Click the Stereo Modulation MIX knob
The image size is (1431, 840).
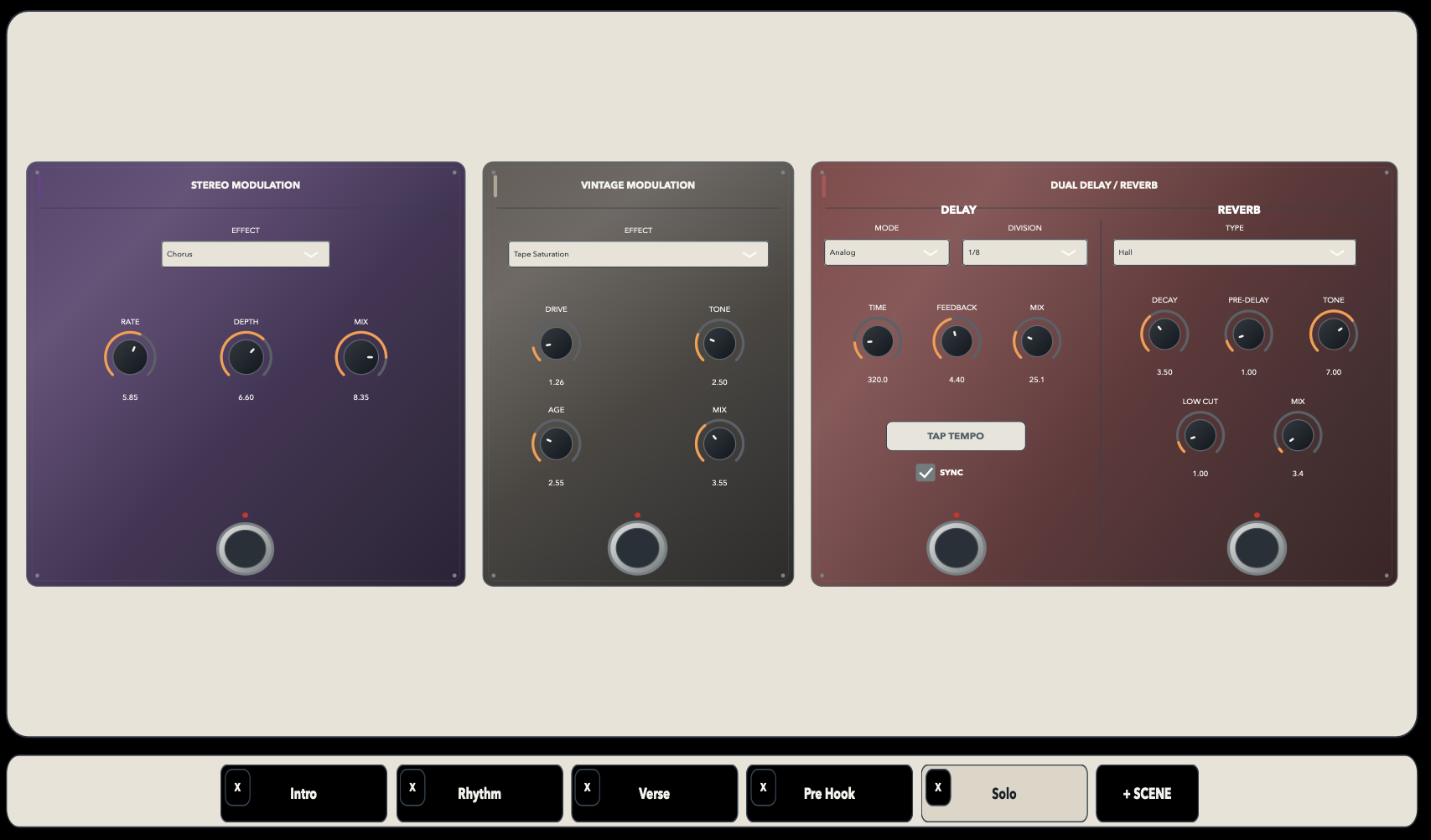[x=361, y=357]
